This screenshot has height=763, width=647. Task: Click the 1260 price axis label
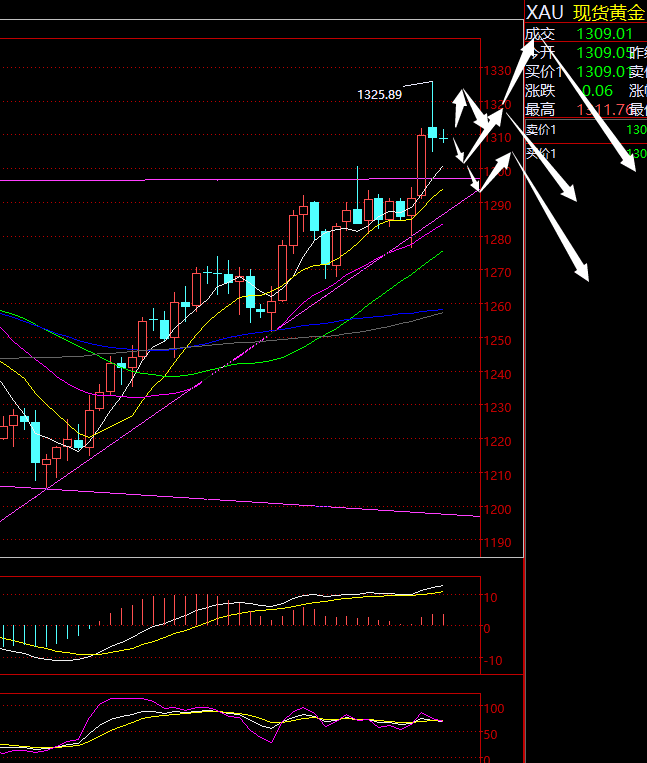(497, 307)
